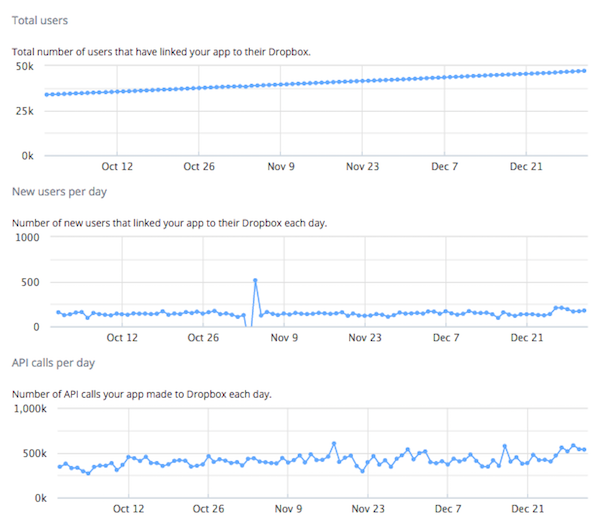Click 'Dec 21' label under Total users chart
Image resolution: width=600 pixels, height=531 pixels.
point(526,167)
